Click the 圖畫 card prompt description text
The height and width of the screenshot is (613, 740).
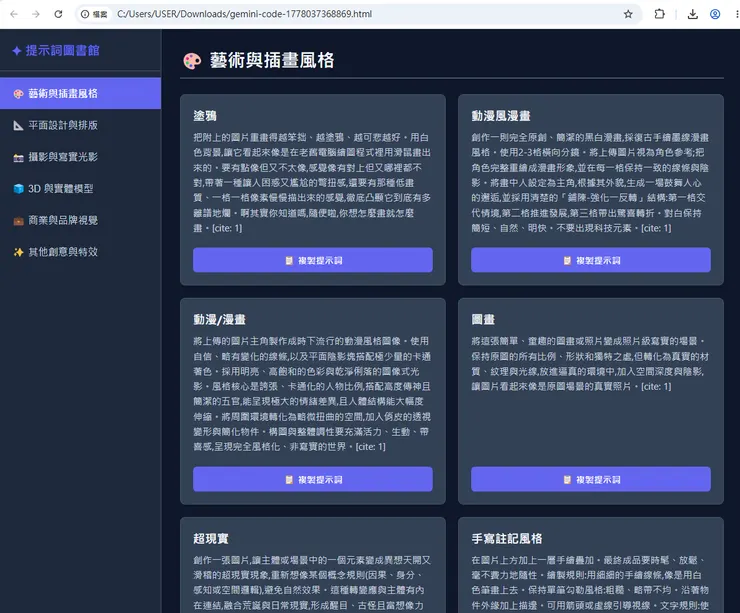pyautogui.click(x=590, y=363)
